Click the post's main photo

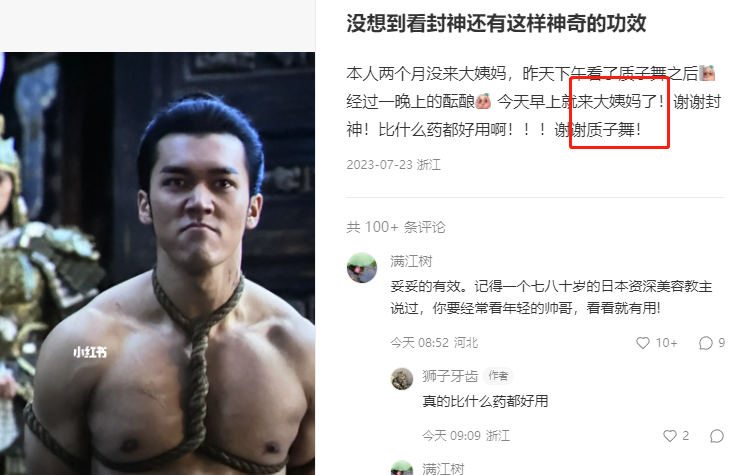tap(157, 263)
